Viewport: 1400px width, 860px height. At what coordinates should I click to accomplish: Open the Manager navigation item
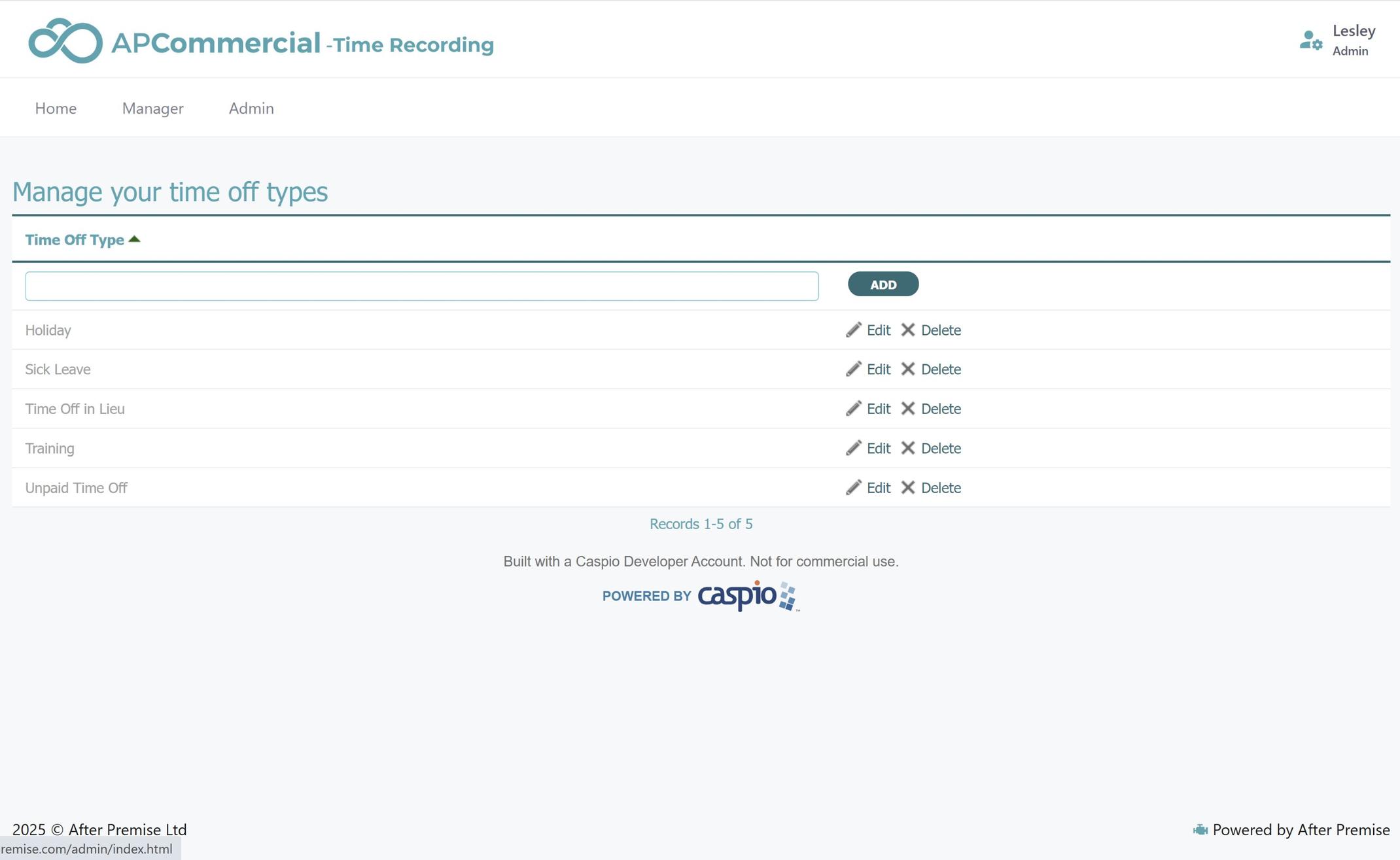[152, 108]
